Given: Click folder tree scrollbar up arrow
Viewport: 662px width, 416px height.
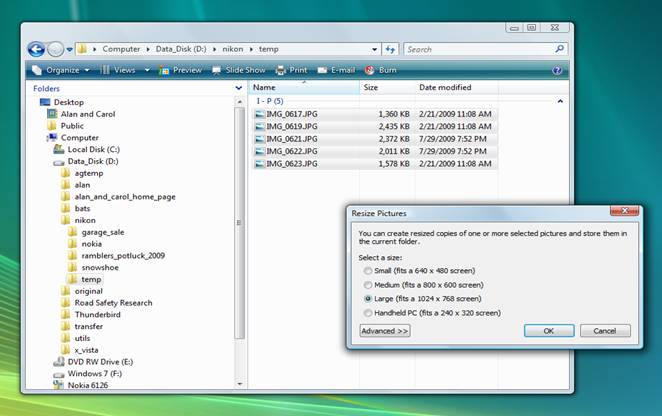Looking at the screenshot, I should click(239, 102).
